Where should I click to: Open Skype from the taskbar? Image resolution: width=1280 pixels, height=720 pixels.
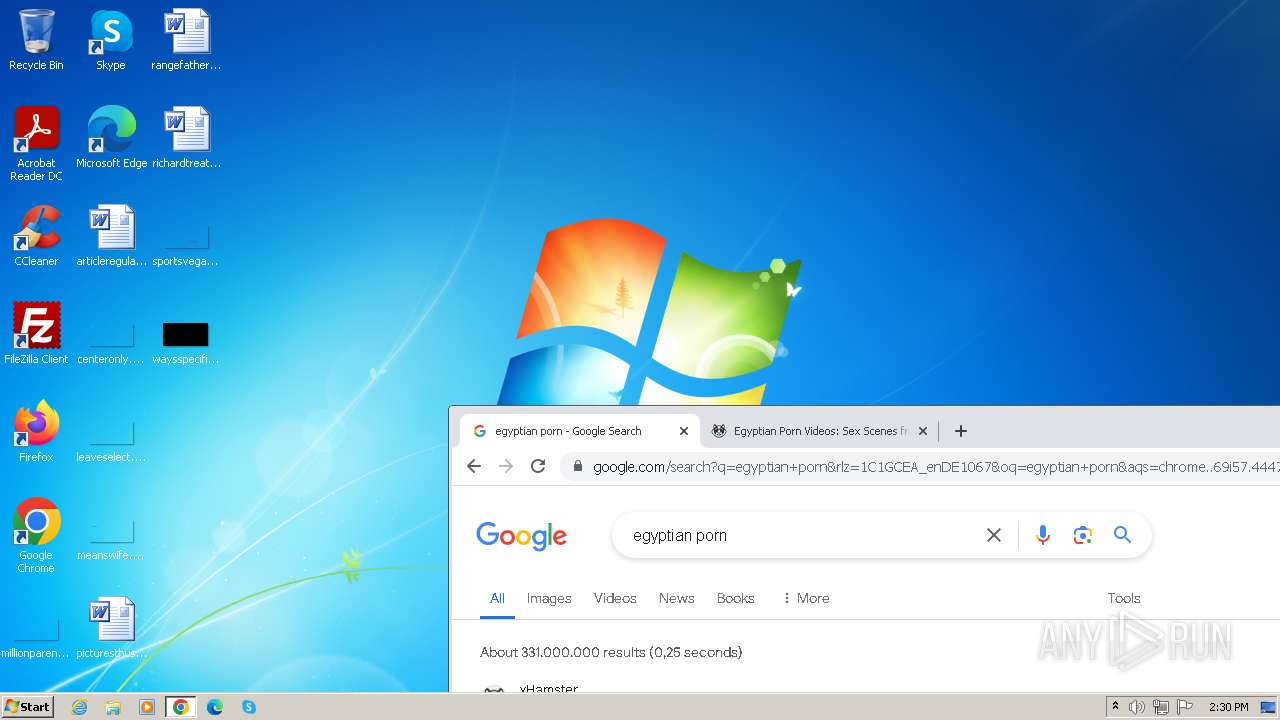pyautogui.click(x=249, y=707)
